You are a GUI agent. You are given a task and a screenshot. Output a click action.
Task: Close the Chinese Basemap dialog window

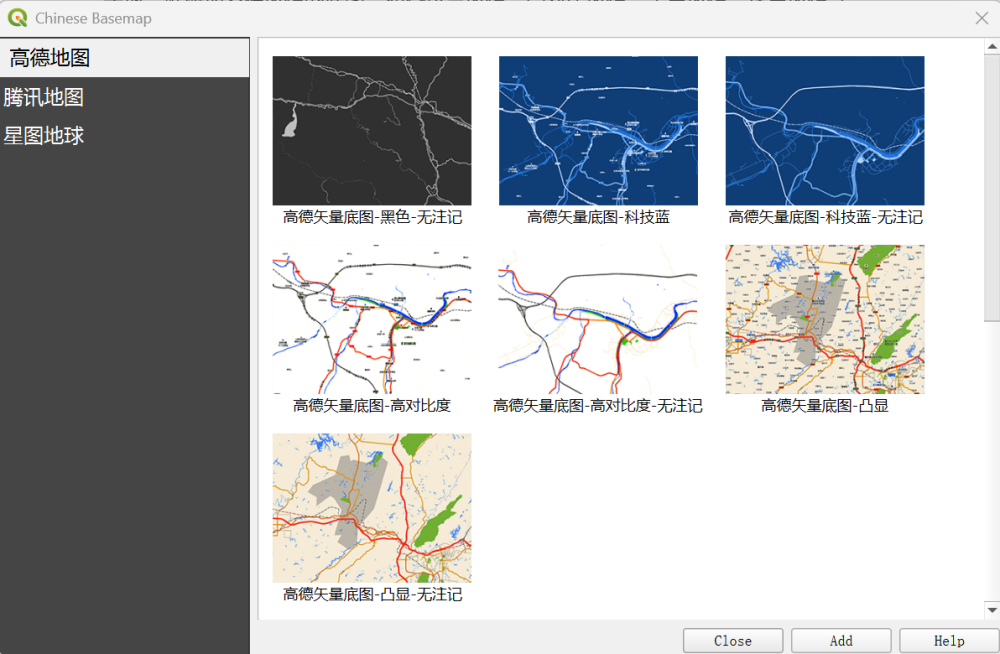click(x=982, y=19)
